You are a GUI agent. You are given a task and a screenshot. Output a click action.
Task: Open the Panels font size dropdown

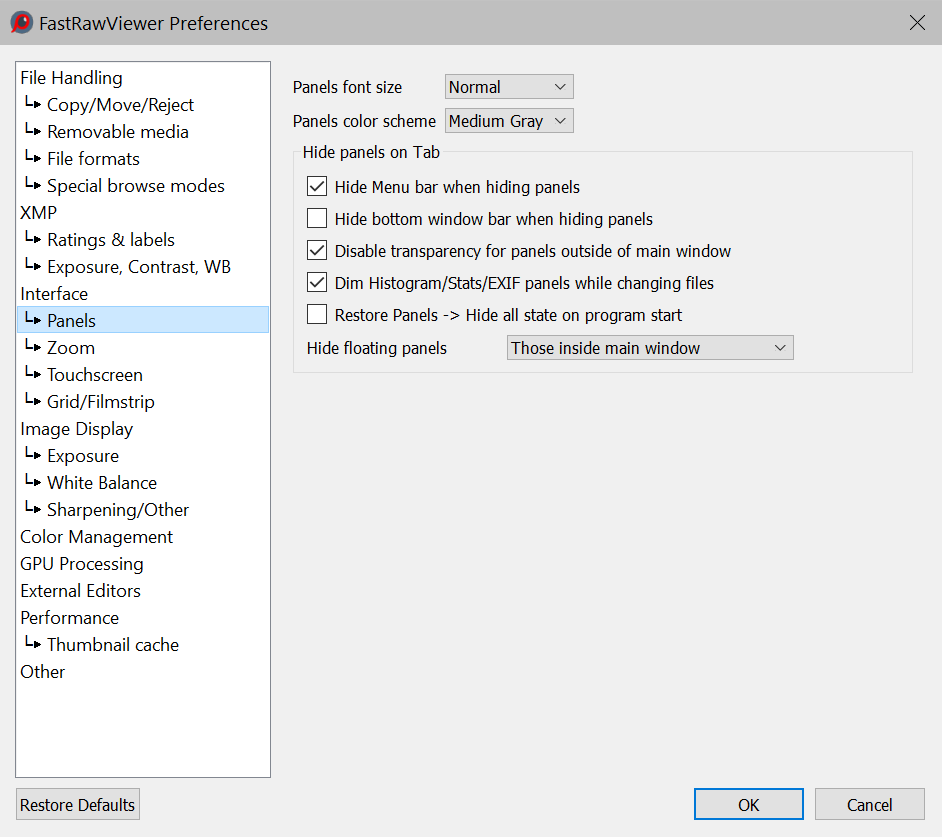(x=509, y=87)
